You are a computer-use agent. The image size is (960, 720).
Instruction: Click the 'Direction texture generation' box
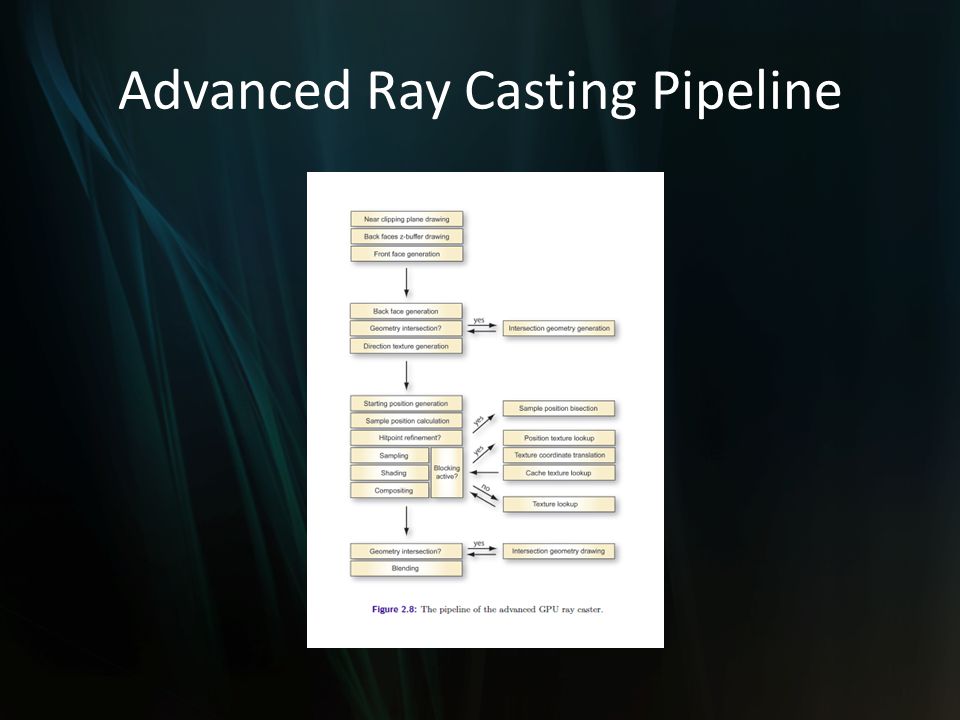[x=406, y=346]
